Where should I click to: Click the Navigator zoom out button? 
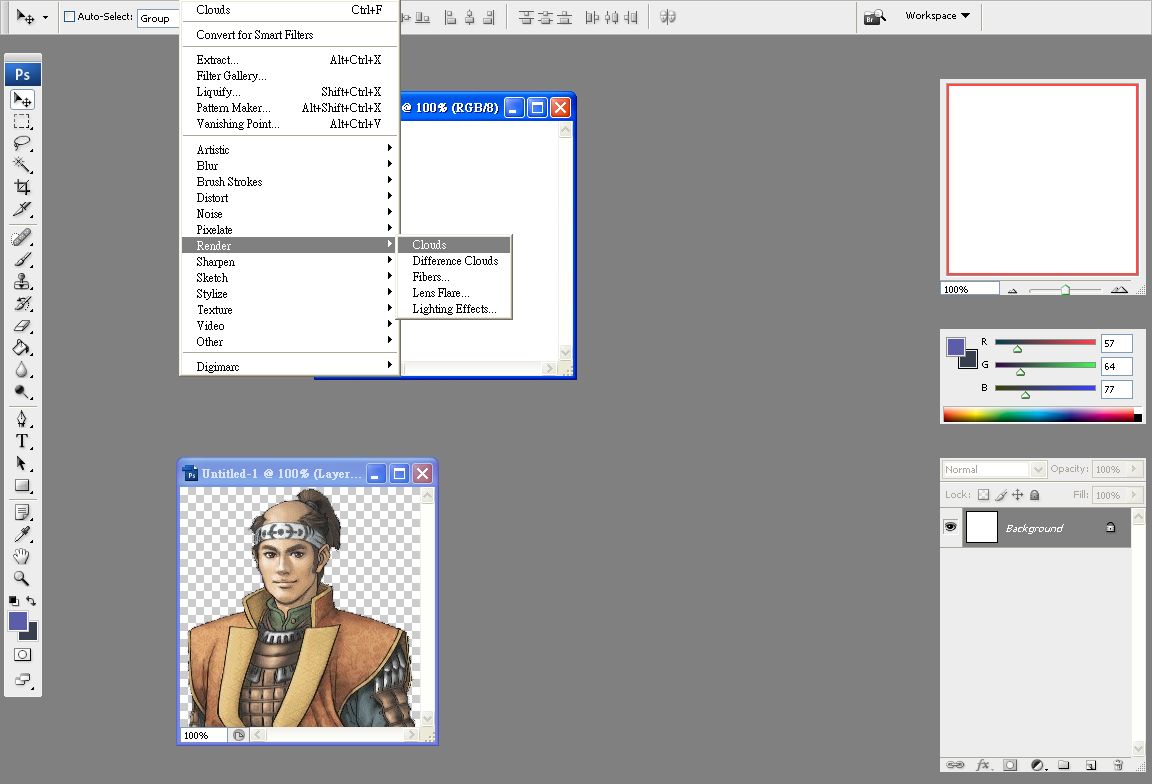pos(1012,290)
